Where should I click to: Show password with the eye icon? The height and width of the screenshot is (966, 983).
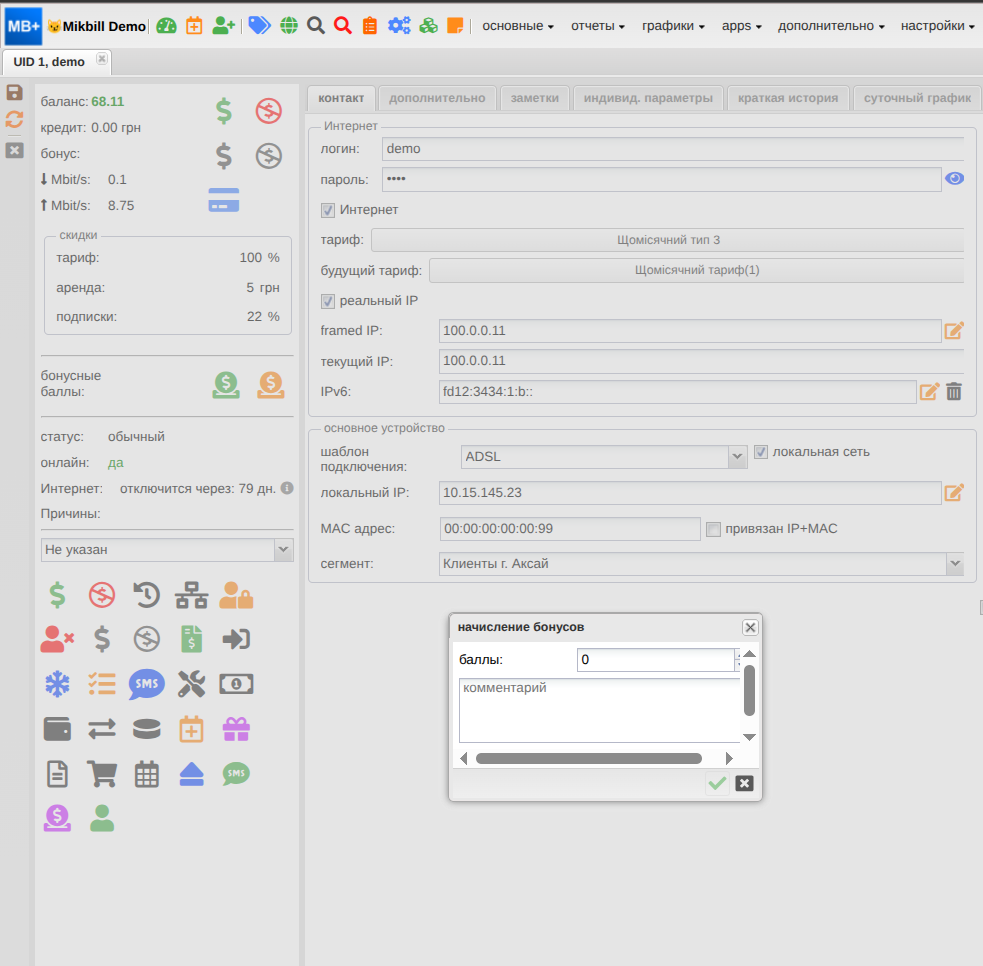click(x=954, y=179)
